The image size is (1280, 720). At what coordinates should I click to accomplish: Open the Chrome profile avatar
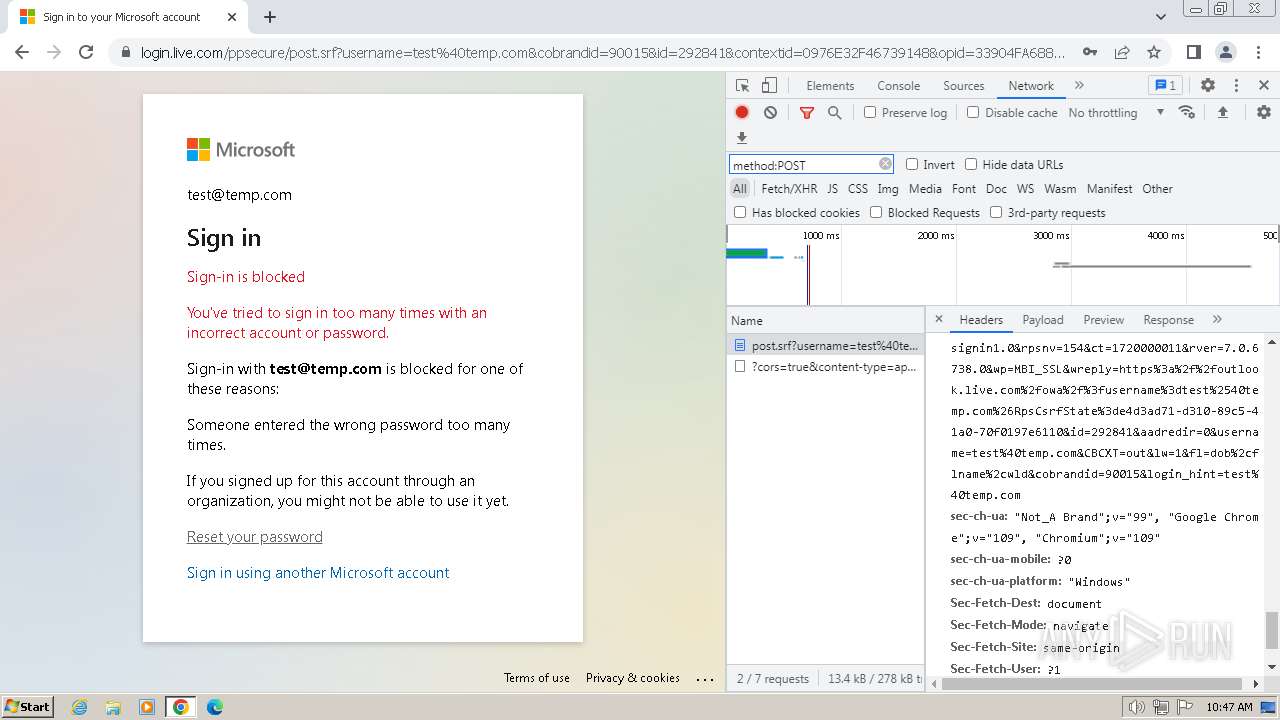1225,52
